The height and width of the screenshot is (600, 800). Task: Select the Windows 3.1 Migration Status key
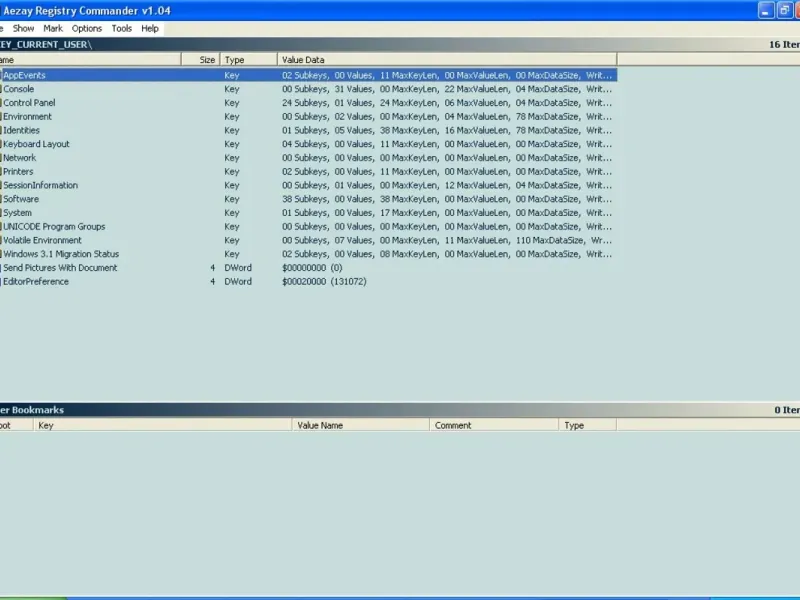click(61, 254)
